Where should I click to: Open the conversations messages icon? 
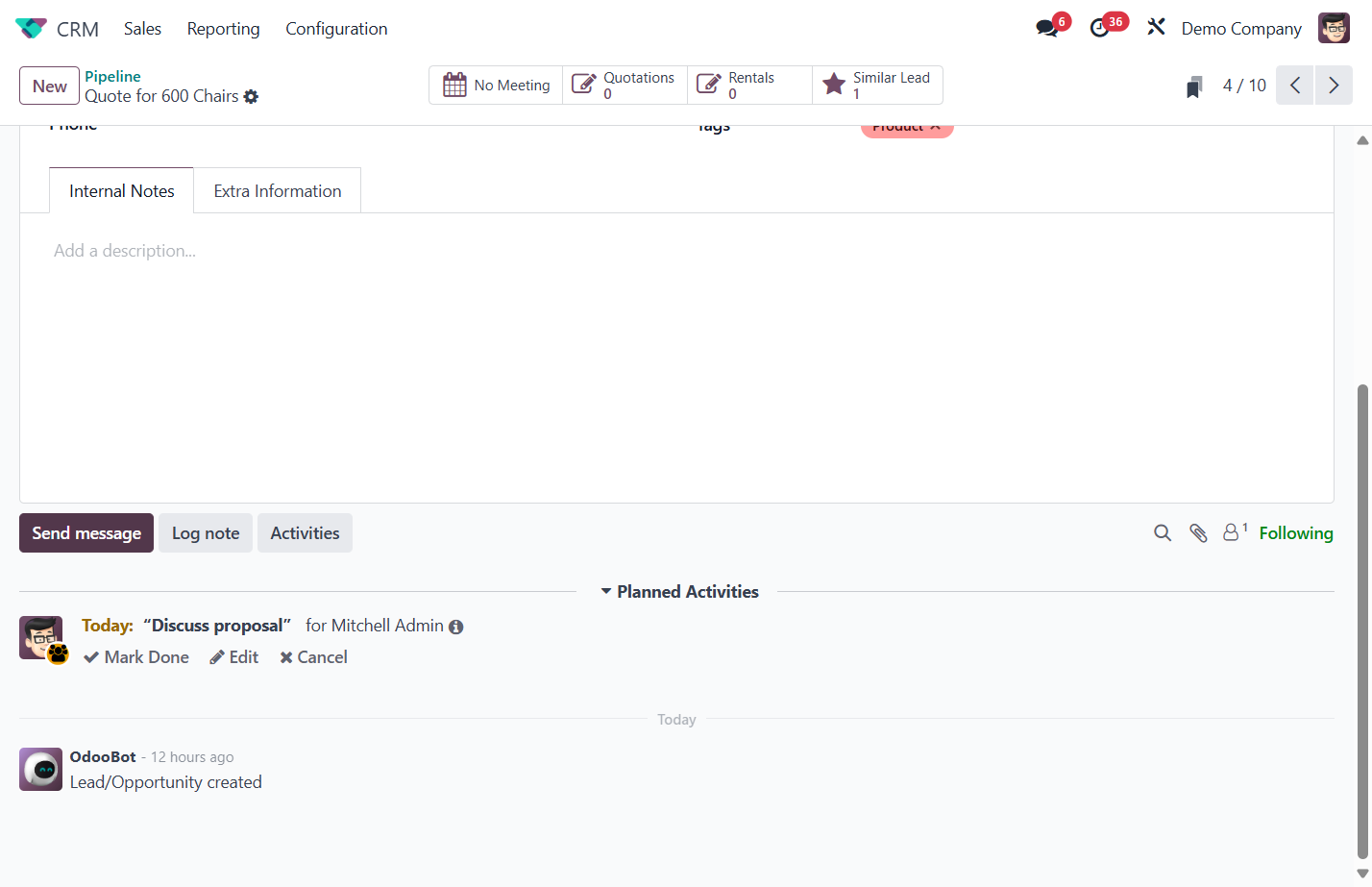(1047, 28)
